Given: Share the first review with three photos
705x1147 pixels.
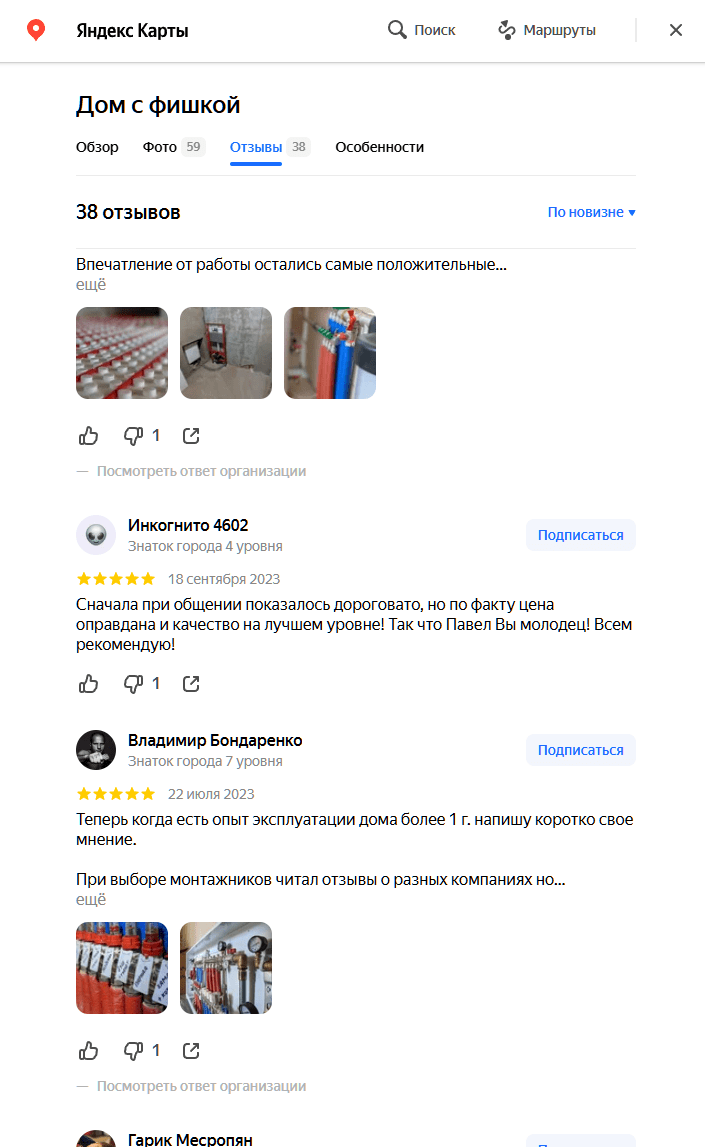Looking at the screenshot, I should pos(191,436).
